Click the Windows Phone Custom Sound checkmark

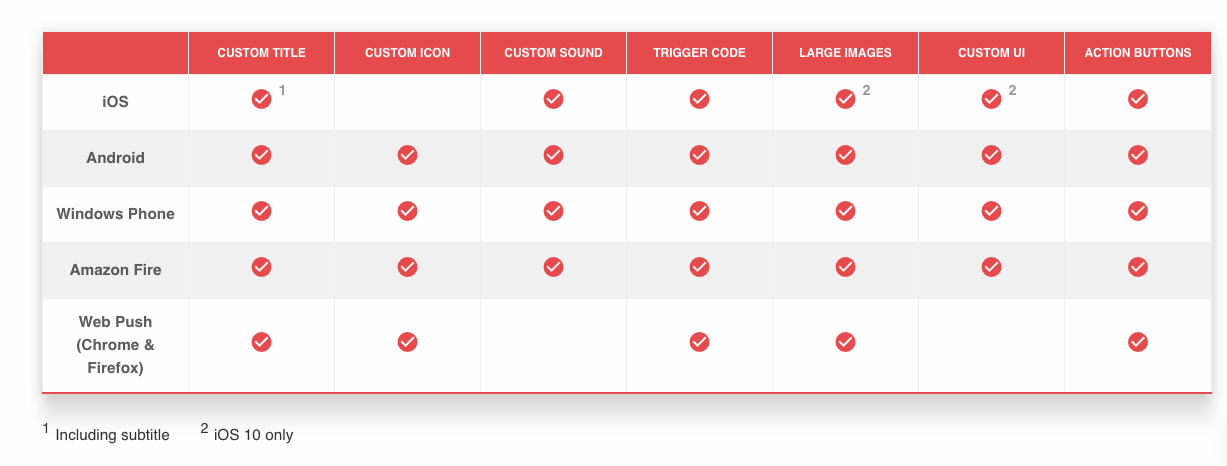pos(553,211)
